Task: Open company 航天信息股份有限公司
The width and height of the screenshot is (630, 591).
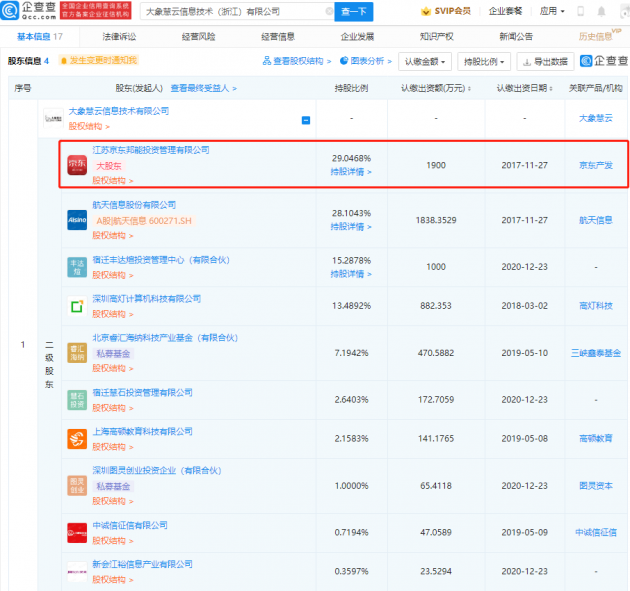Action: point(134,205)
